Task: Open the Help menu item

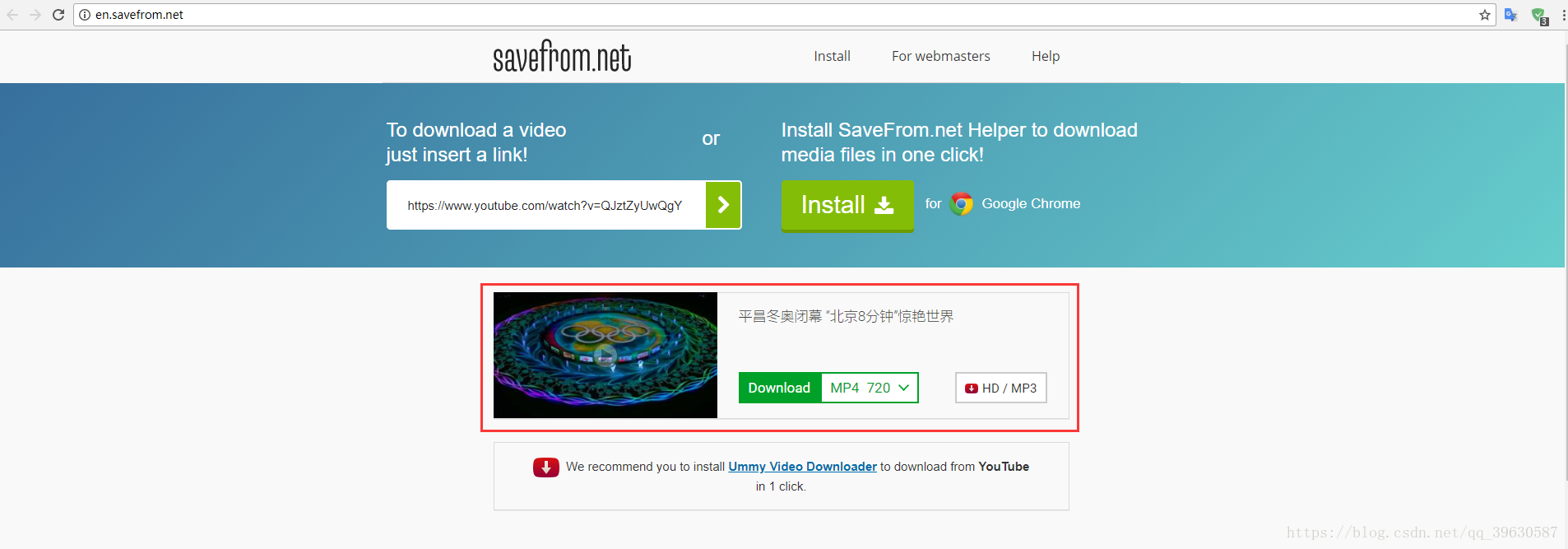Action: (x=1046, y=56)
